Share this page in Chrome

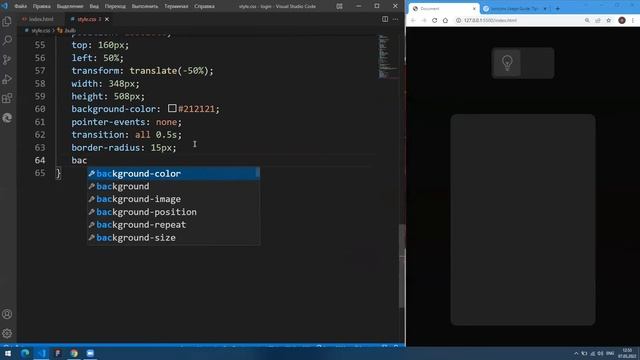click(x=598, y=20)
